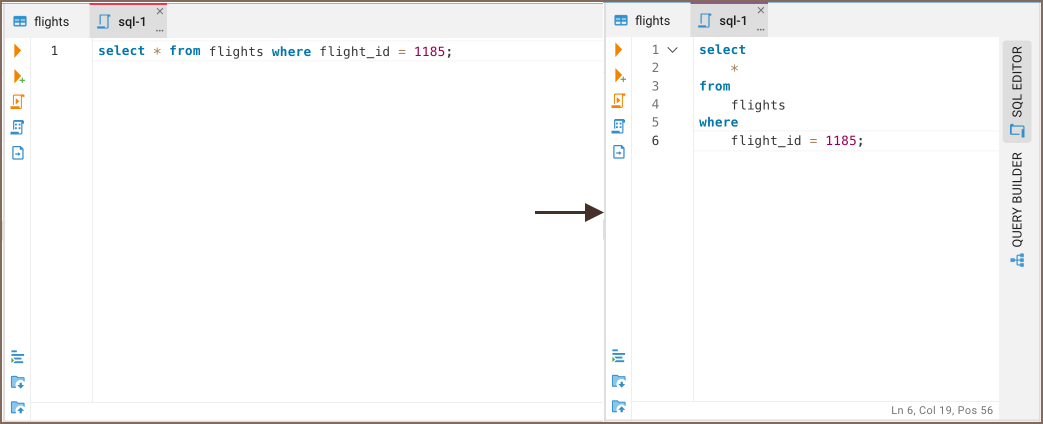Viewport: 1043px width, 424px height.
Task: Select the SQL EDITOR vertical tab
Action: 1017,92
